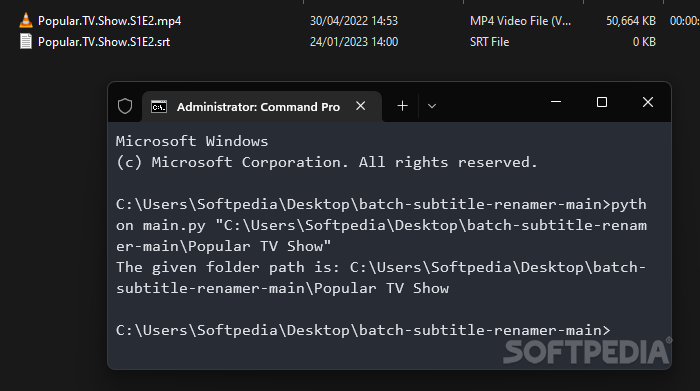700x391 pixels.
Task: Maximize the terminal window
Action: point(602,102)
